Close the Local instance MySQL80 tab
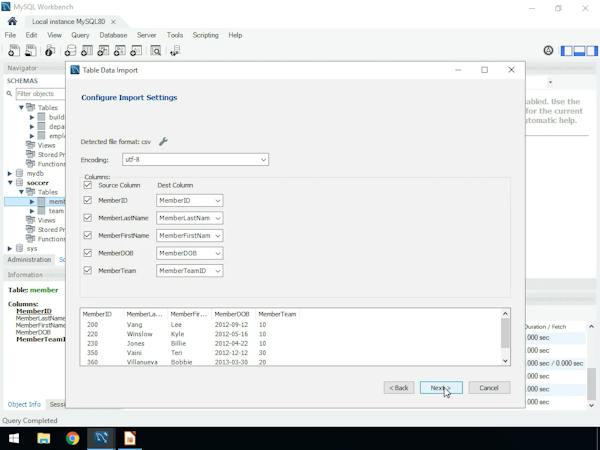600x450 pixels. (x=113, y=22)
